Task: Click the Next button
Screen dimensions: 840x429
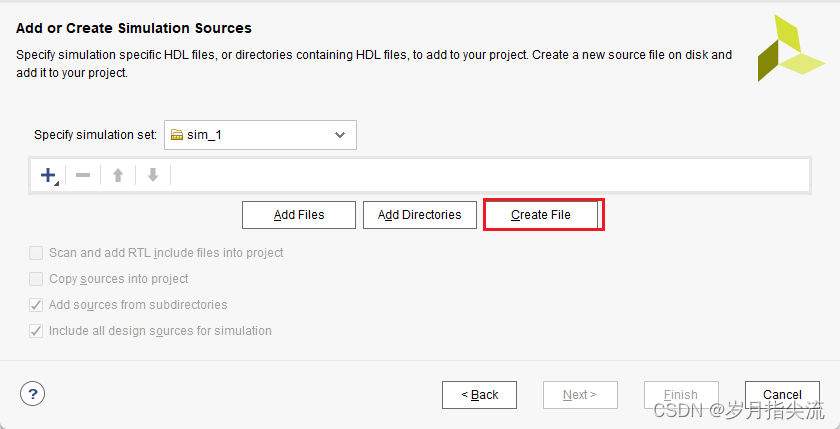Action: click(580, 395)
